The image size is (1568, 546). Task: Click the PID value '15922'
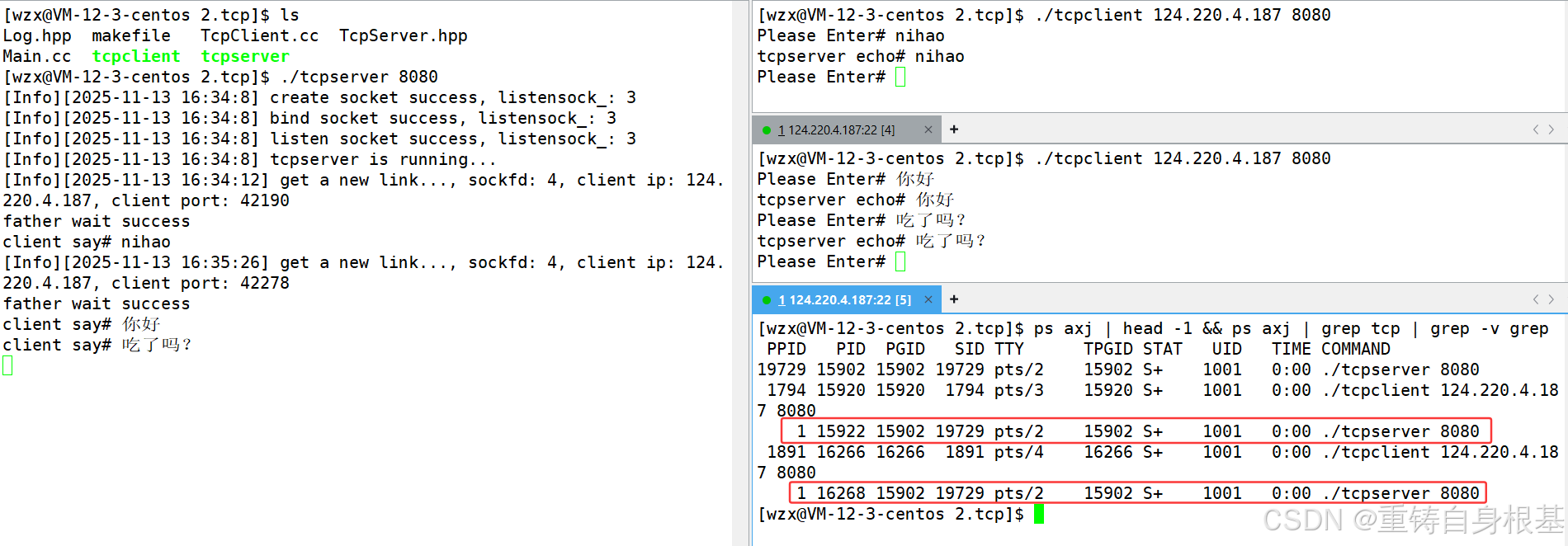(841, 431)
